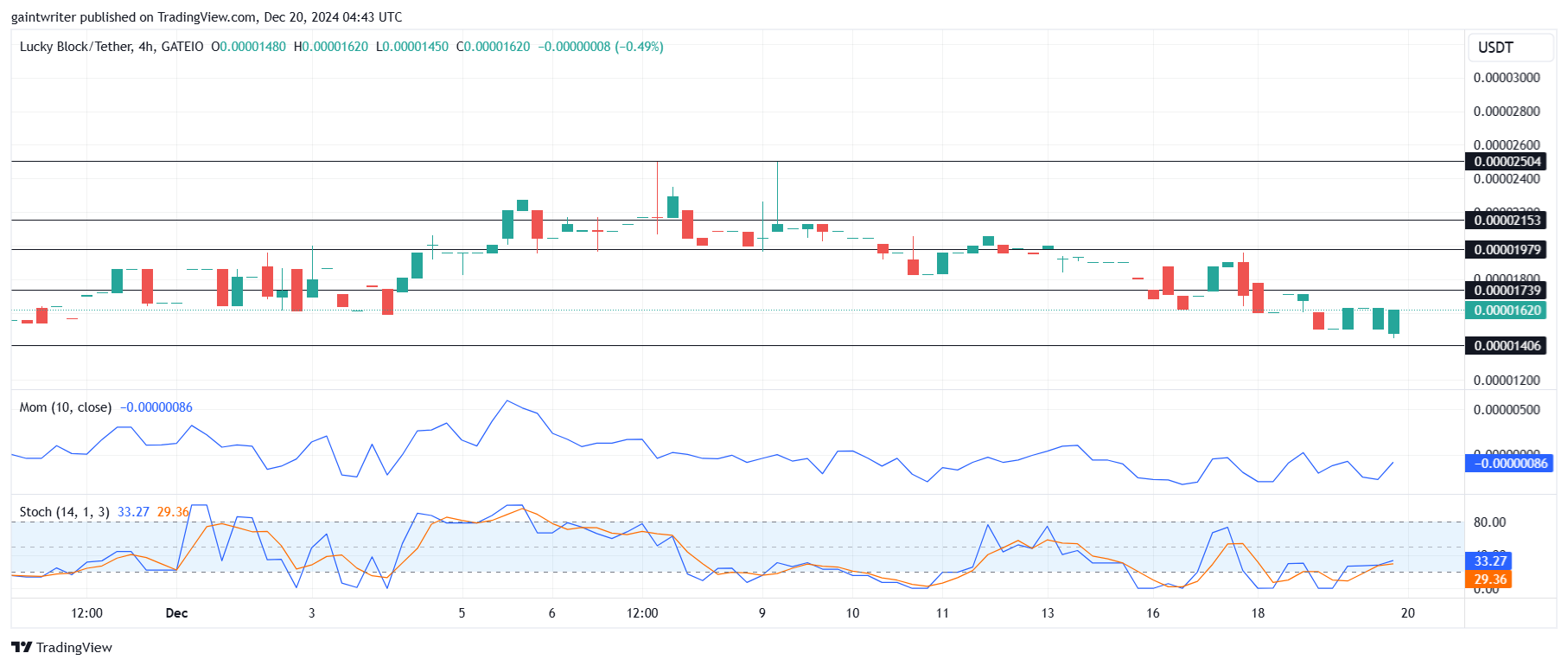The height and width of the screenshot is (666, 1568).
Task: Click the Dec time axis label
Action: pyautogui.click(x=176, y=613)
